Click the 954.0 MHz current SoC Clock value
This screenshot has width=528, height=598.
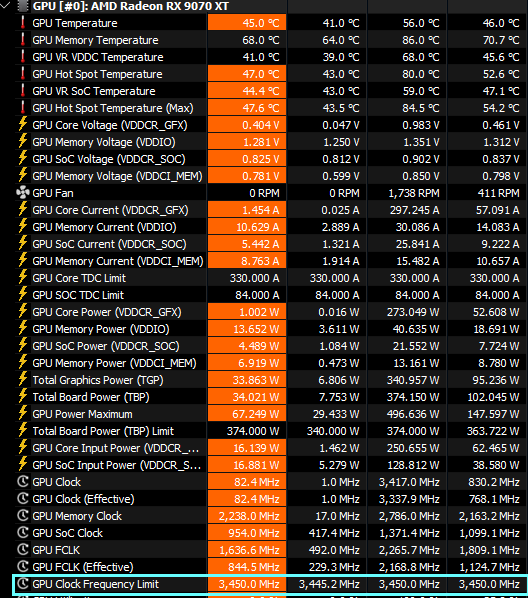[x=254, y=533]
